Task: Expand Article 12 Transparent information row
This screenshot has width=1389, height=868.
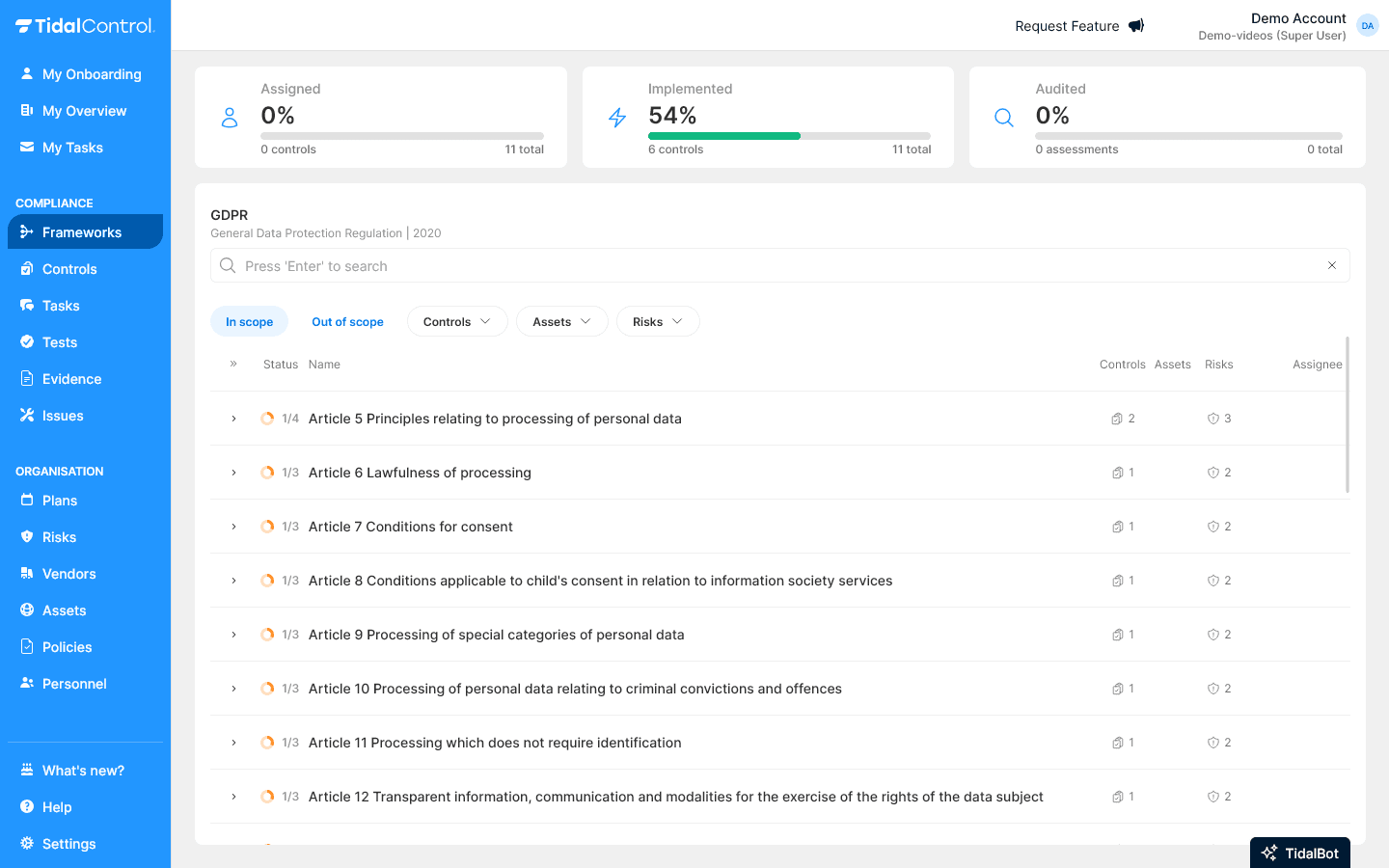Action: click(x=232, y=796)
